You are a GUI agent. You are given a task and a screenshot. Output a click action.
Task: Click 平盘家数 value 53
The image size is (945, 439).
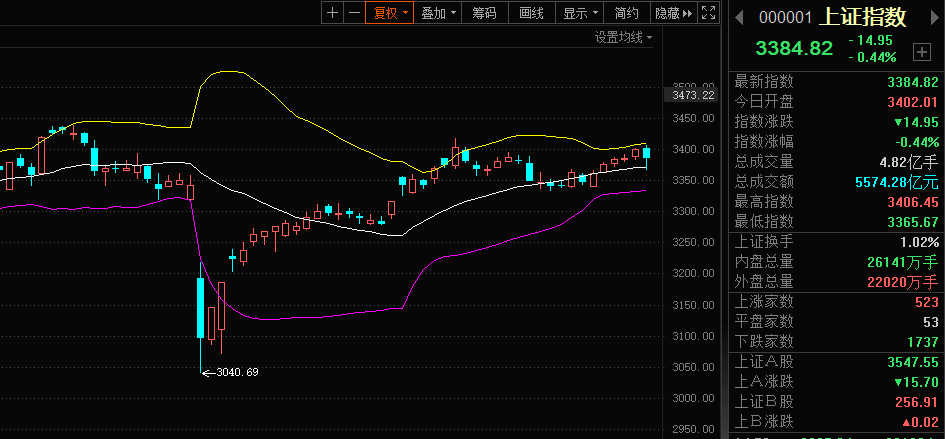point(931,321)
